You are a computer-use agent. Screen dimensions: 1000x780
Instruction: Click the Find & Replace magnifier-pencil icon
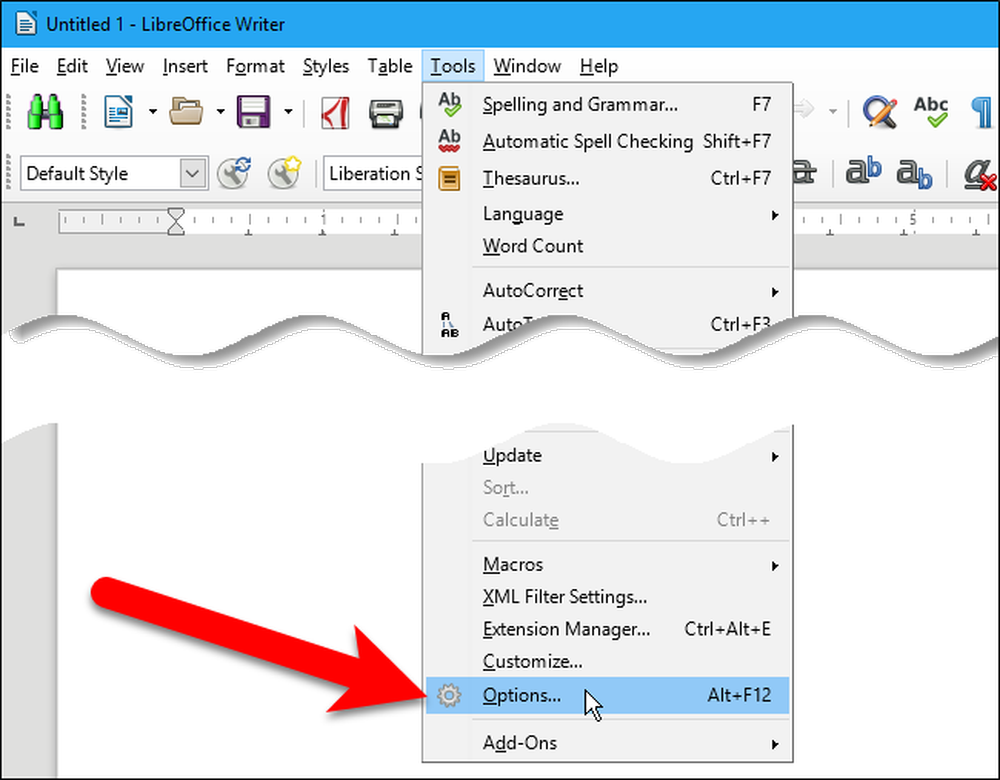tap(880, 112)
